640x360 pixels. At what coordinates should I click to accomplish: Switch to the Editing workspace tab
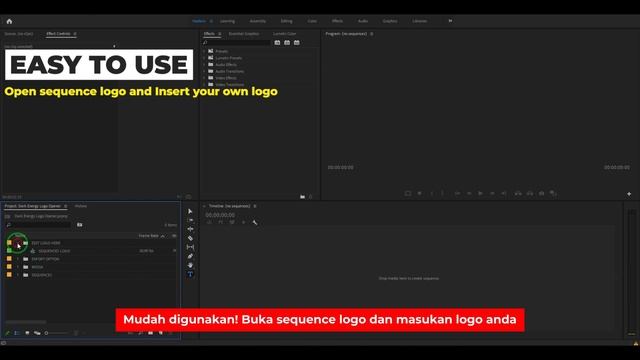(286, 21)
